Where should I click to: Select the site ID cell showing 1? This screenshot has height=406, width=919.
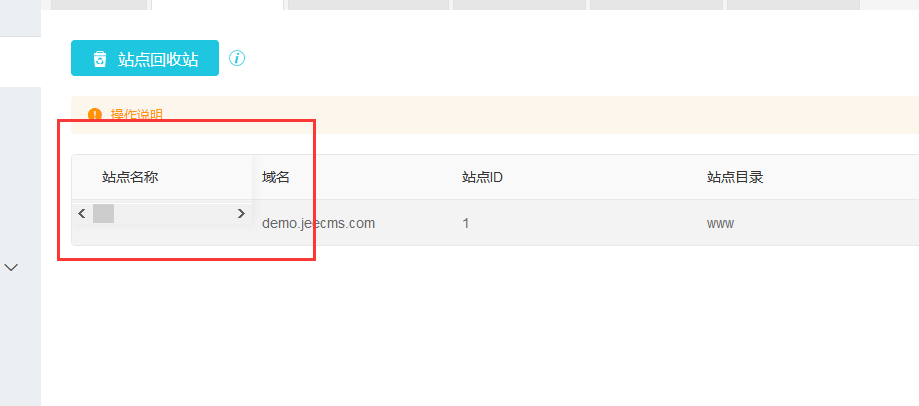pos(465,223)
